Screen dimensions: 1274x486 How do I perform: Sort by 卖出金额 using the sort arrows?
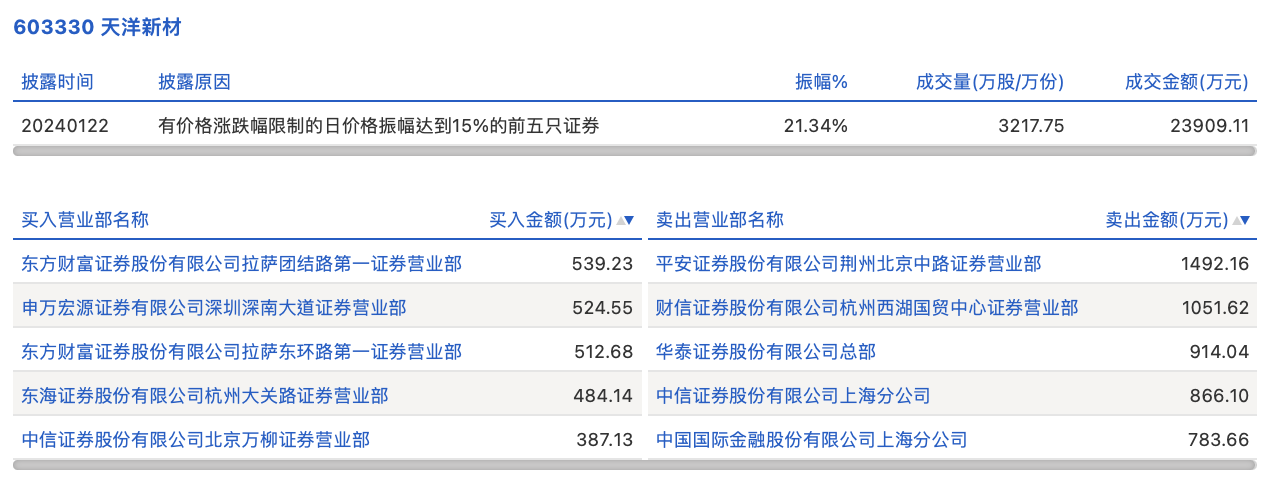pos(1241,220)
